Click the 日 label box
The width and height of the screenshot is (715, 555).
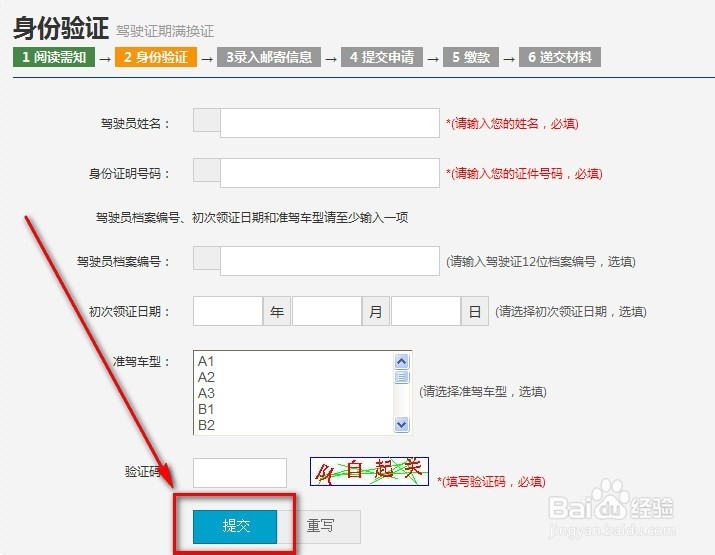[475, 311]
